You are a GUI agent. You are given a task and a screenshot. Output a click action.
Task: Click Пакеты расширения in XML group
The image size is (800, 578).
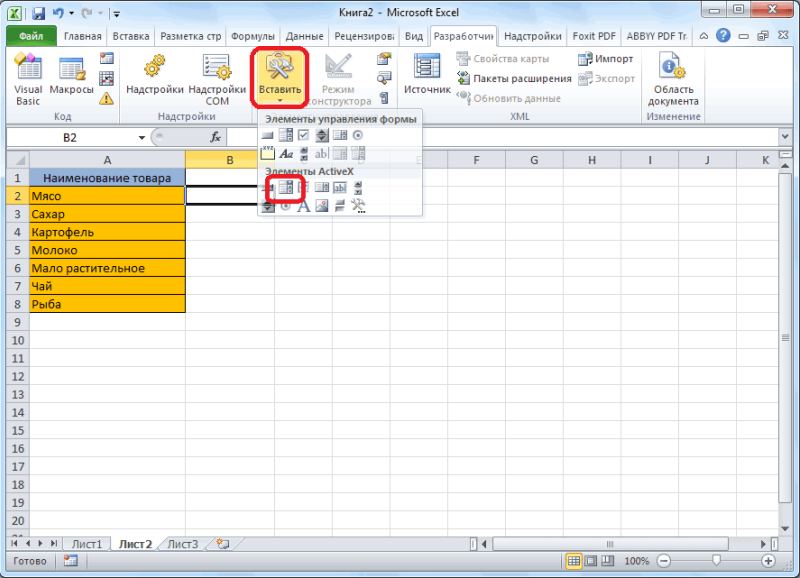pyautogui.click(x=514, y=79)
